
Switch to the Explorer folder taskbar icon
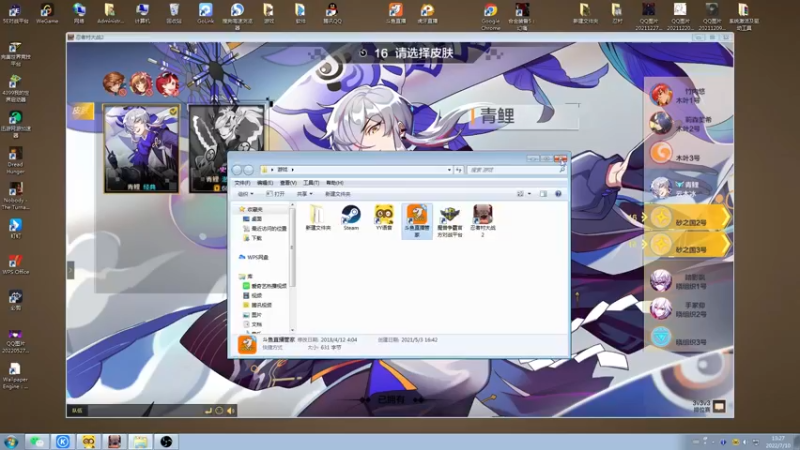(140, 442)
